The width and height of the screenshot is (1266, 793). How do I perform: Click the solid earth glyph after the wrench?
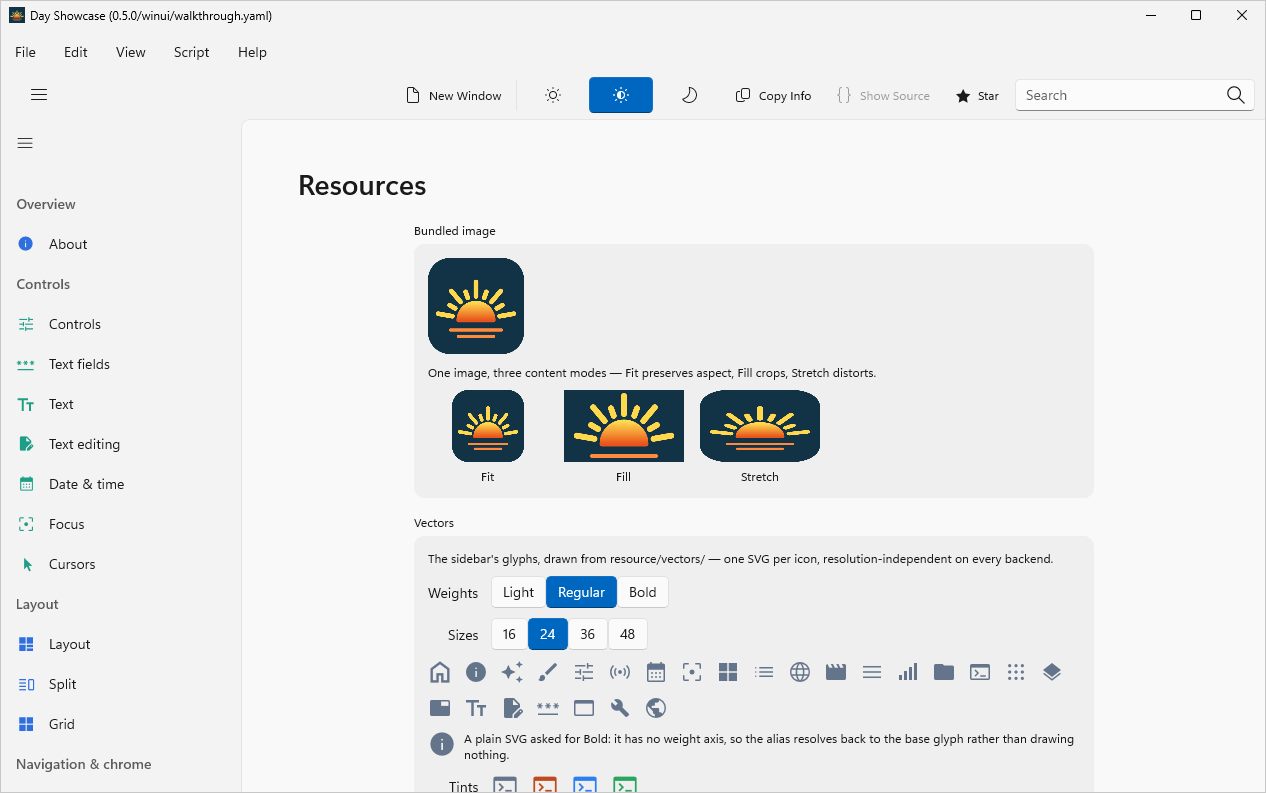tap(656, 708)
